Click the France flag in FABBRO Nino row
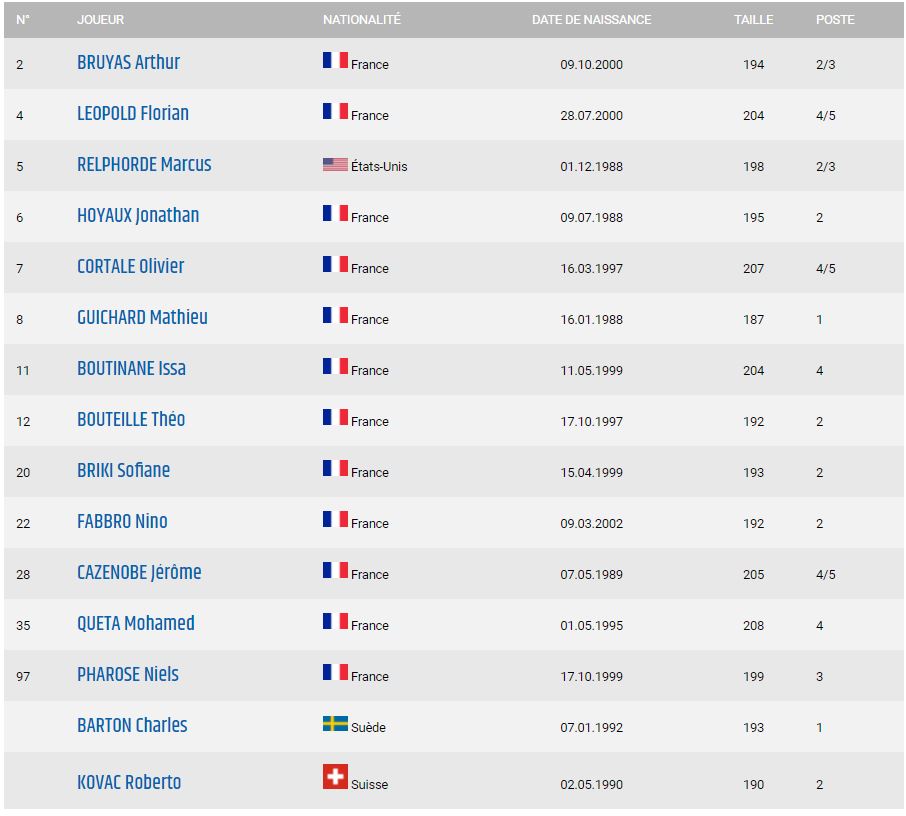This screenshot has width=906, height=816. click(x=335, y=519)
